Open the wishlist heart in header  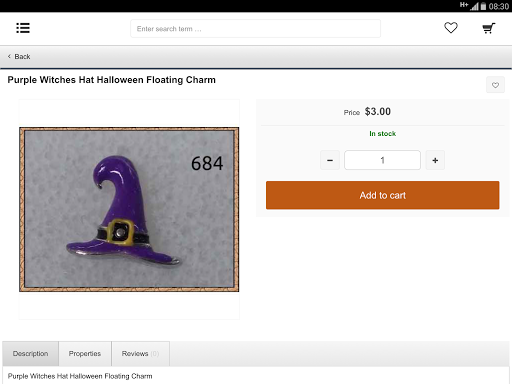coord(451,28)
